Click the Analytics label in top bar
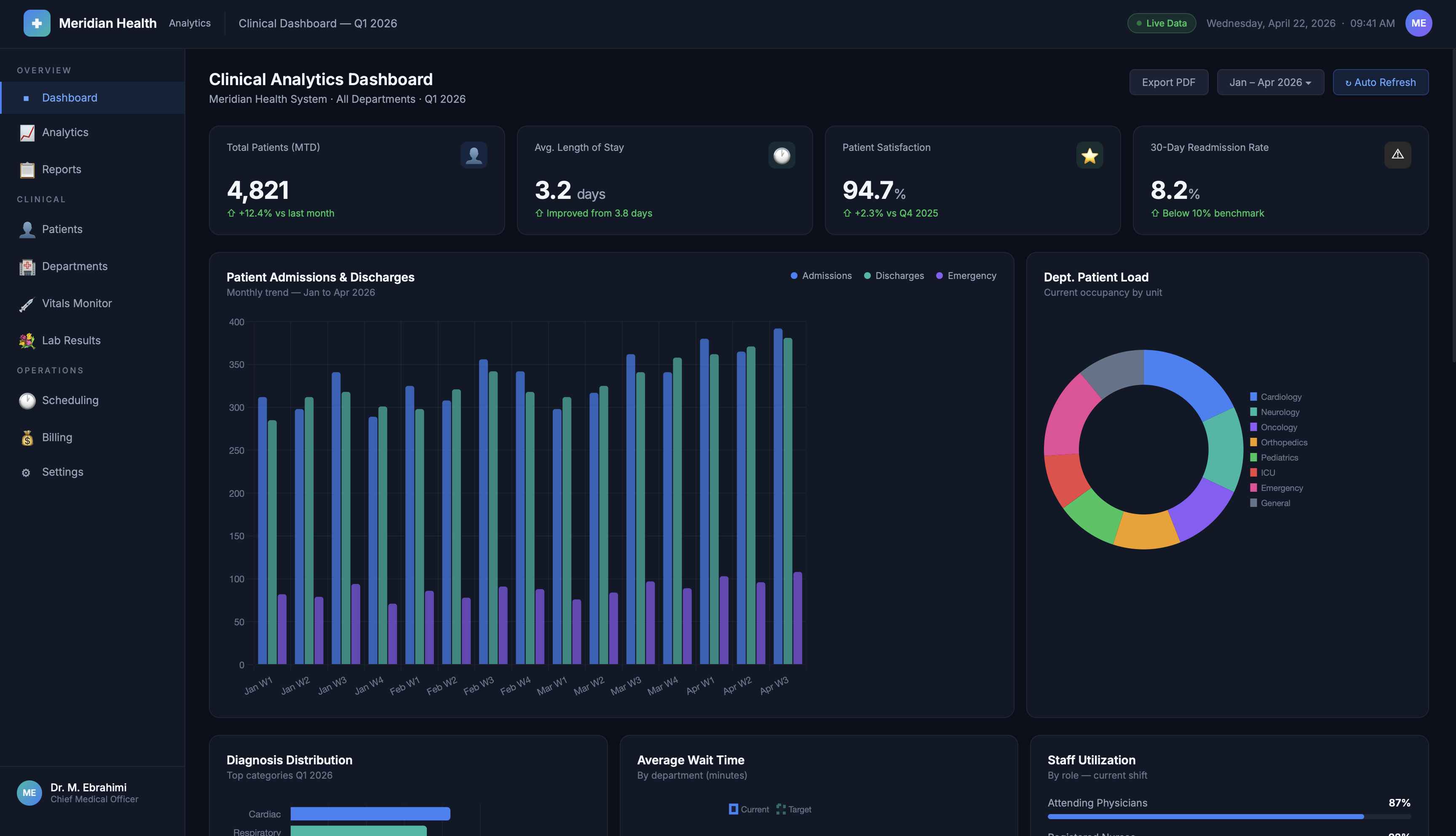 point(190,23)
